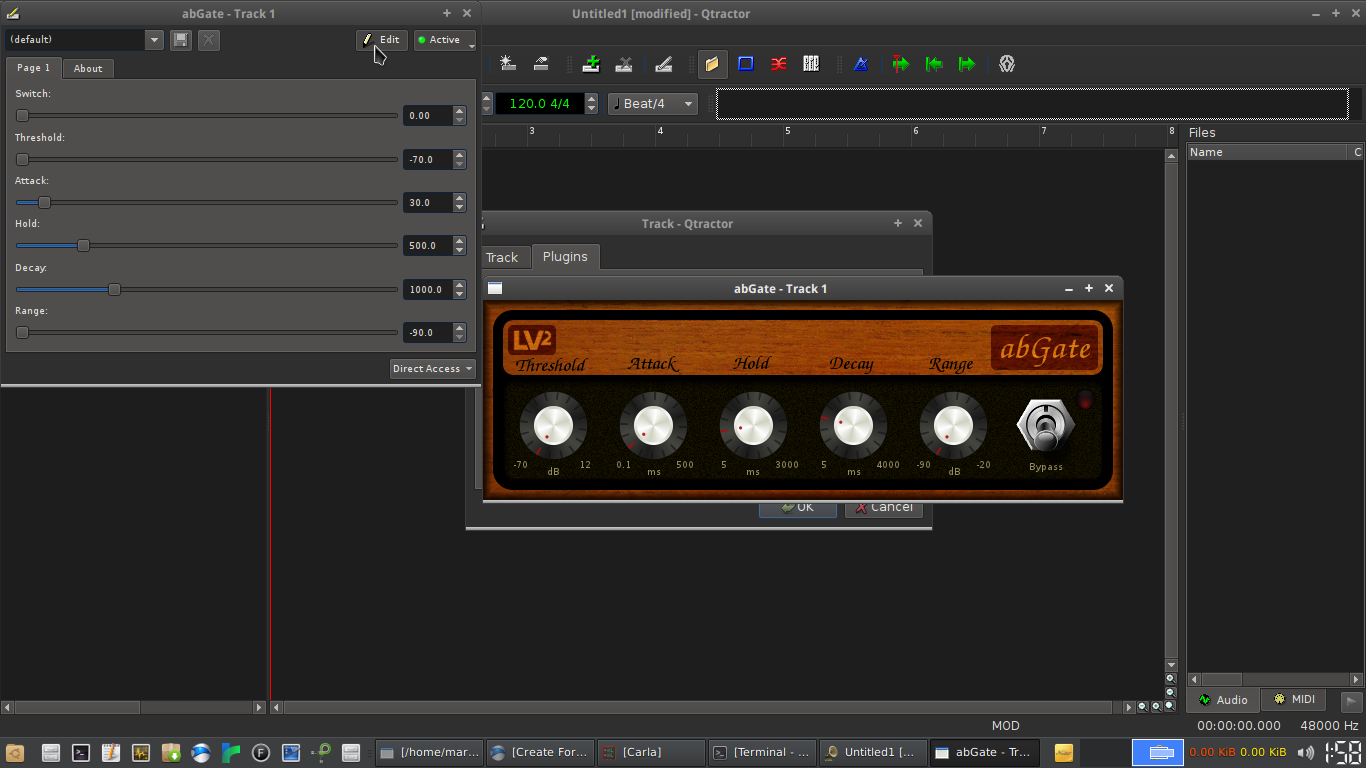This screenshot has width=1366, height=768.
Task: Click the Hold knob on abGate GUI
Action: (753, 426)
